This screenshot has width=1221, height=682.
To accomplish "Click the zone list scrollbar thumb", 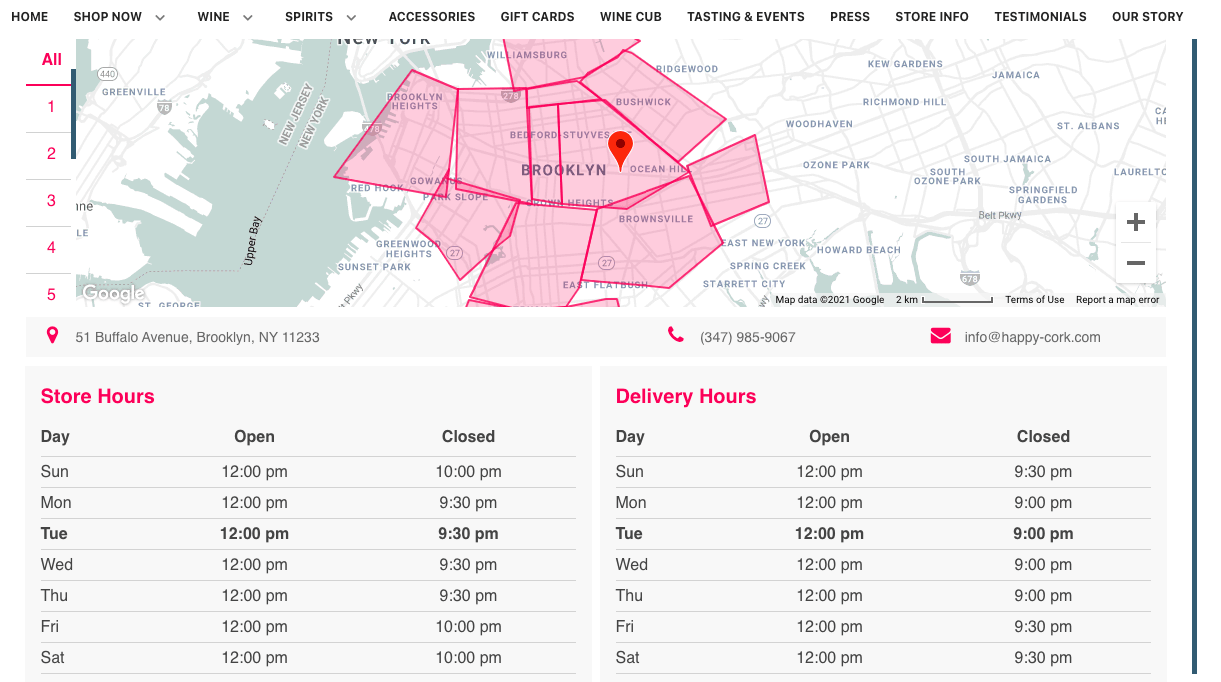I will (73, 114).
